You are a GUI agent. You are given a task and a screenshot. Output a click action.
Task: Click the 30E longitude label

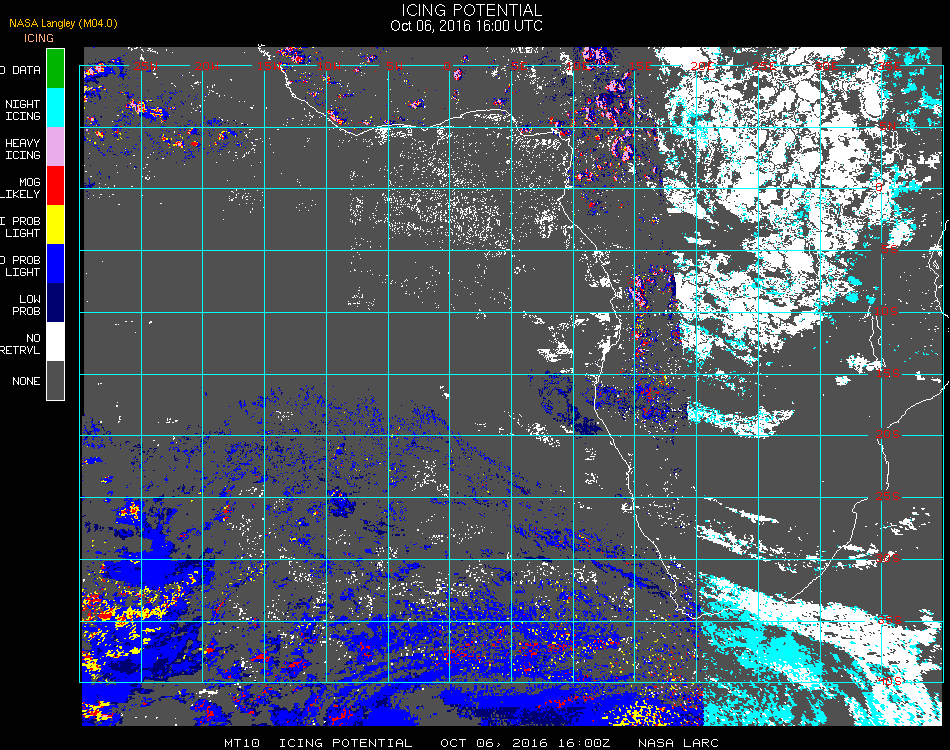826,65
